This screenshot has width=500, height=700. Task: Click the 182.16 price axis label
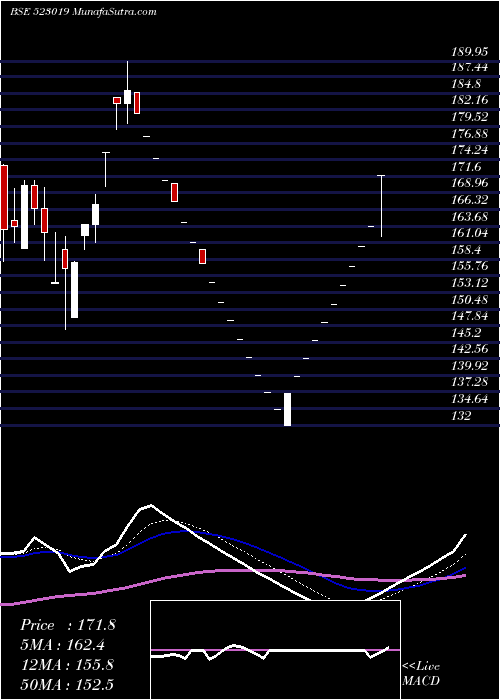(x=469, y=100)
